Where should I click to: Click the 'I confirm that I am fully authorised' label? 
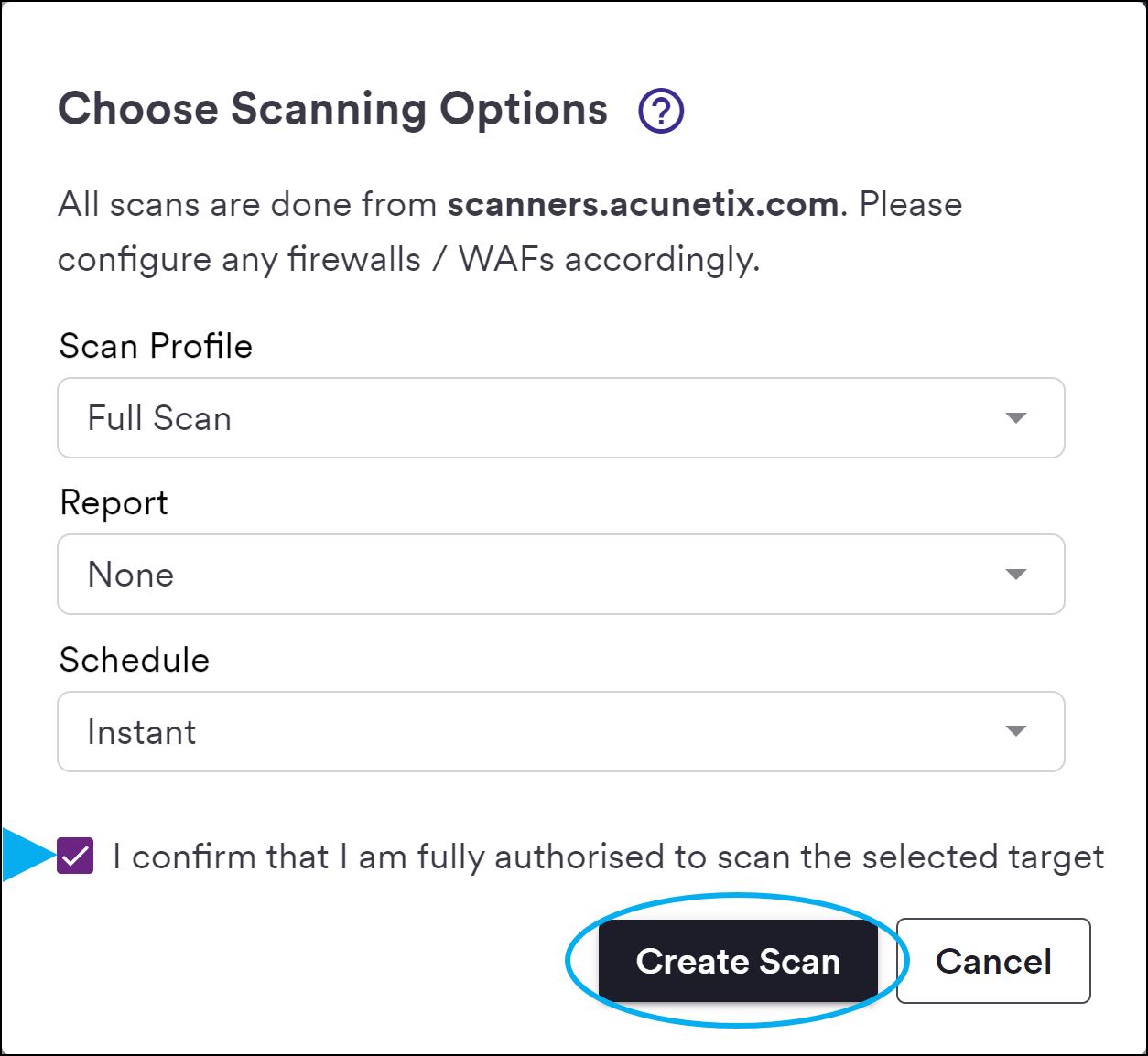coord(609,857)
